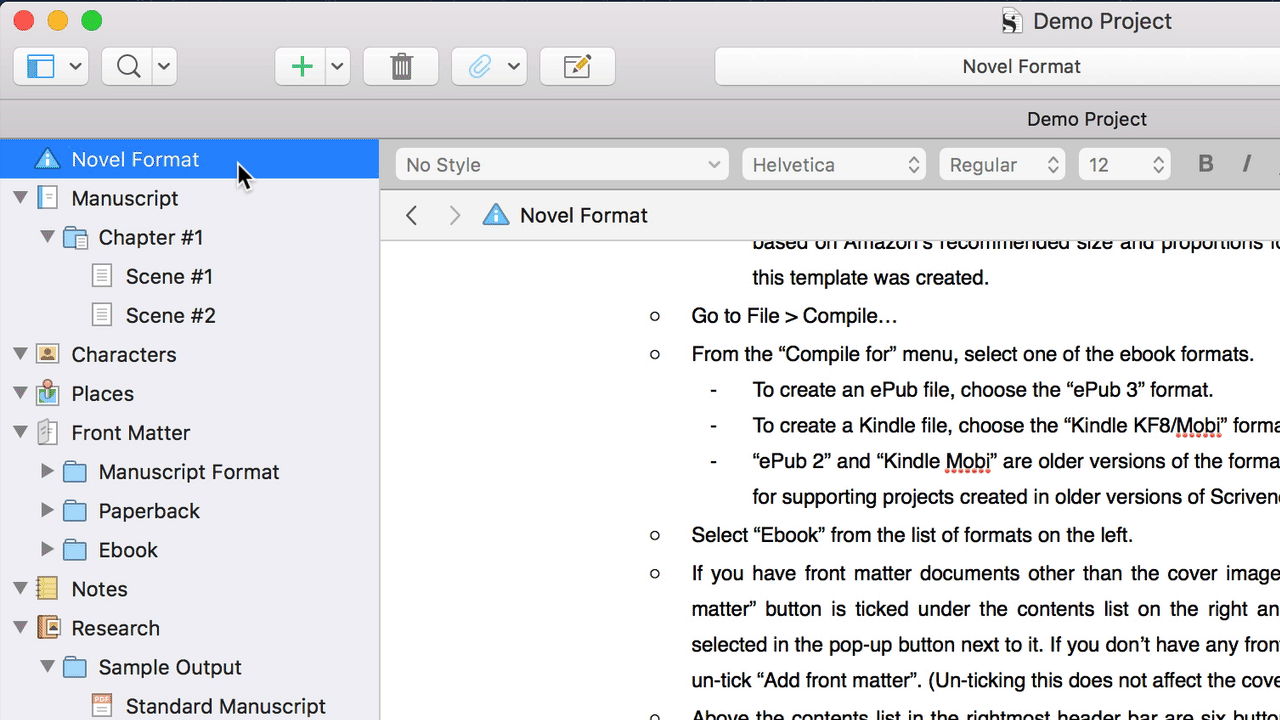This screenshot has height=720, width=1280.
Task: Click the Sample Output folder icon
Action: pos(75,667)
